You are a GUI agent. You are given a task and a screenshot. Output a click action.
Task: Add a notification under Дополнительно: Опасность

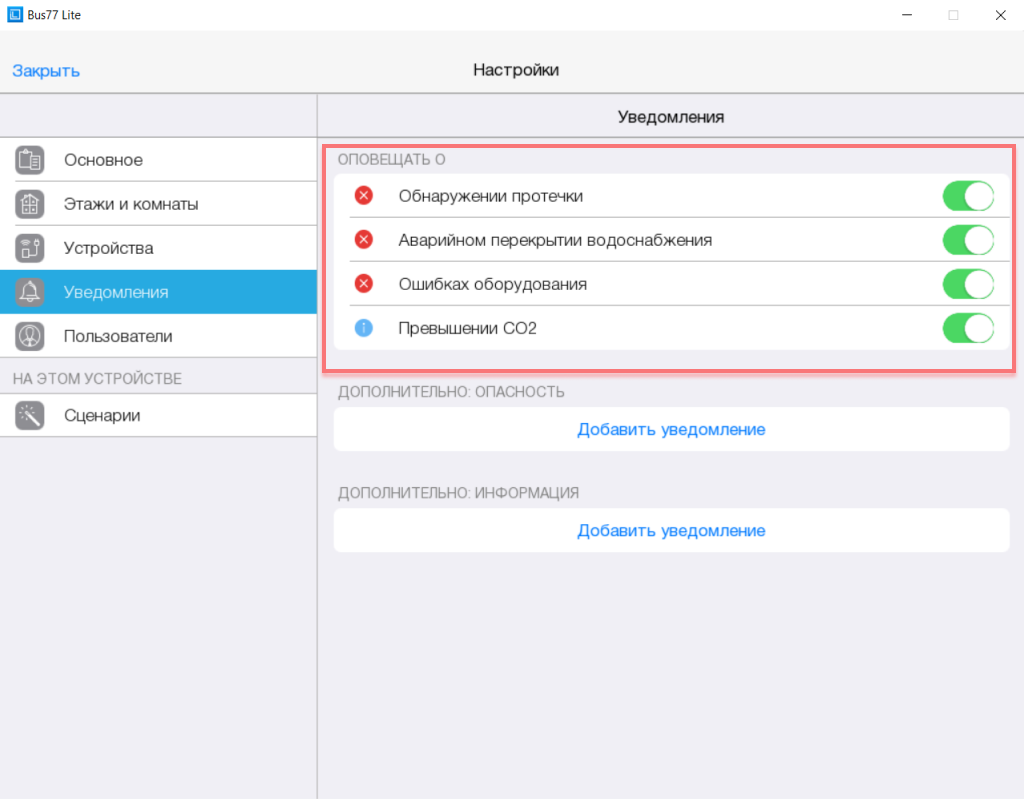[671, 430]
